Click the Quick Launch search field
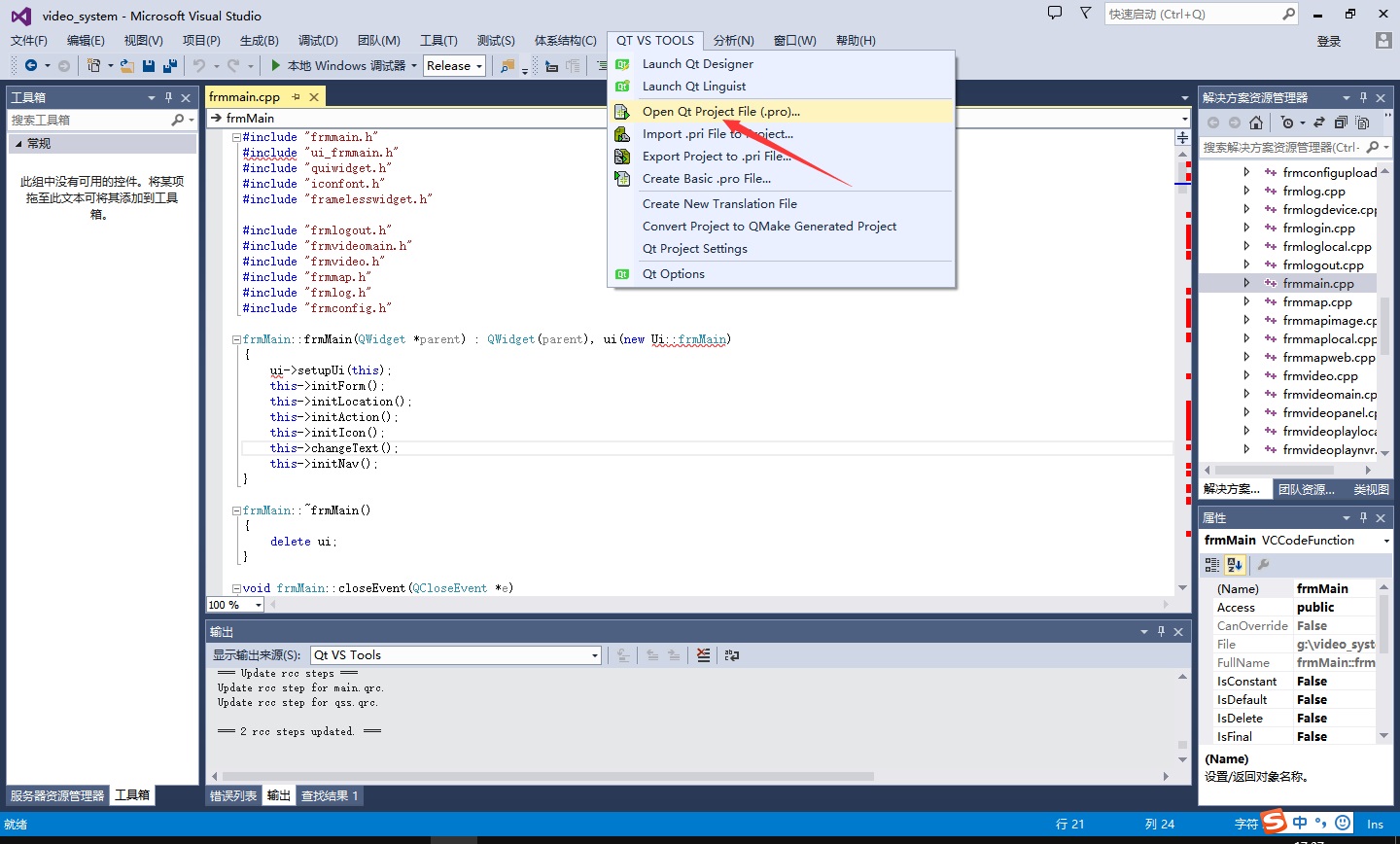 [1192, 15]
